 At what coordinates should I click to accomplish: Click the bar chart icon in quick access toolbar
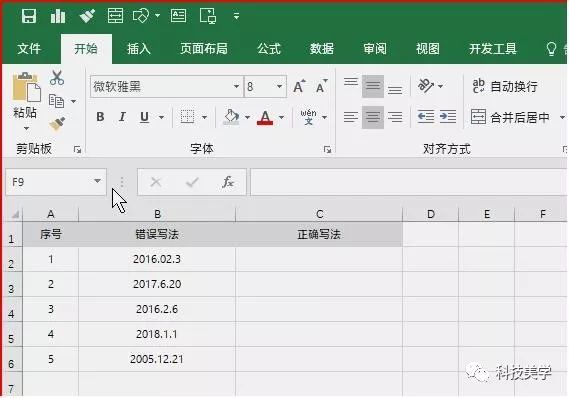[x=58, y=16]
